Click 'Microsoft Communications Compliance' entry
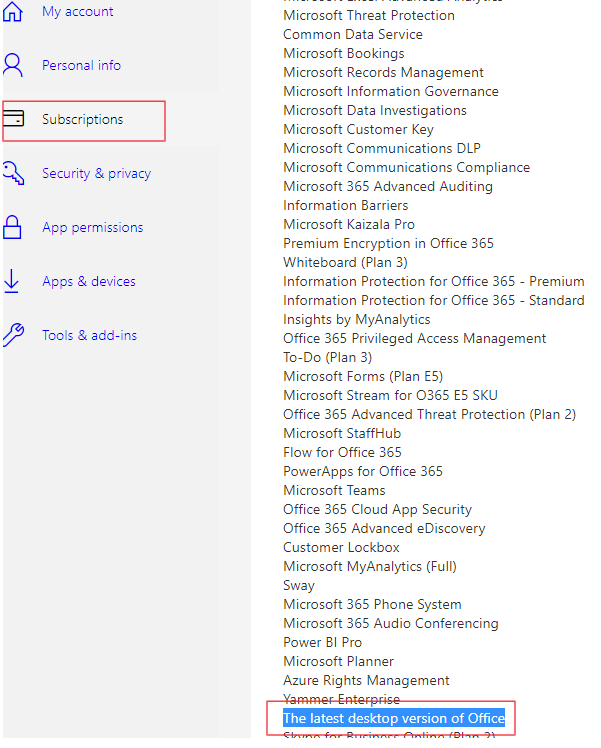This screenshot has width=601, height=748. [x=406, y=167]
